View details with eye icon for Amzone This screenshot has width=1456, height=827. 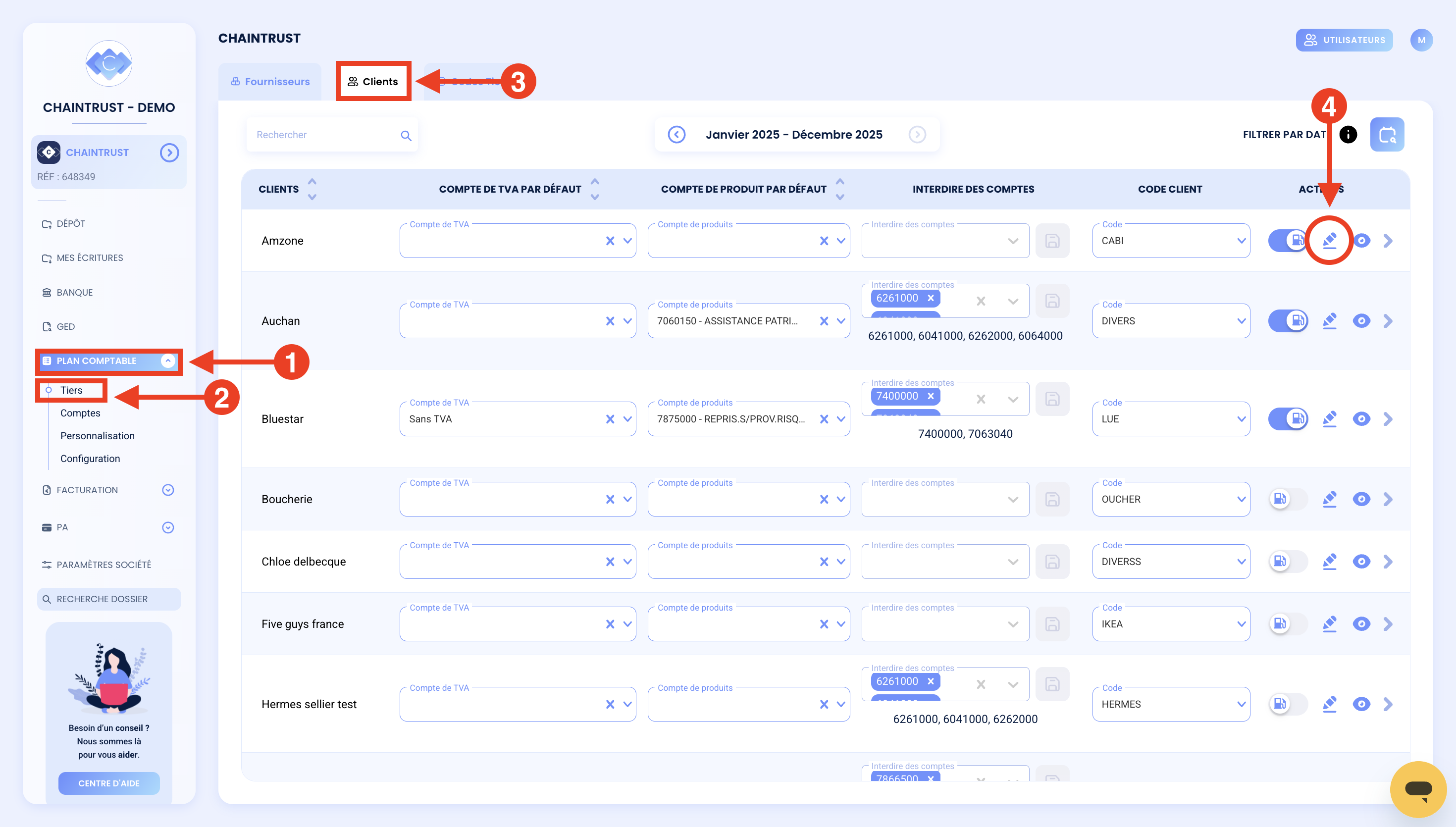tap(1362, 241)
